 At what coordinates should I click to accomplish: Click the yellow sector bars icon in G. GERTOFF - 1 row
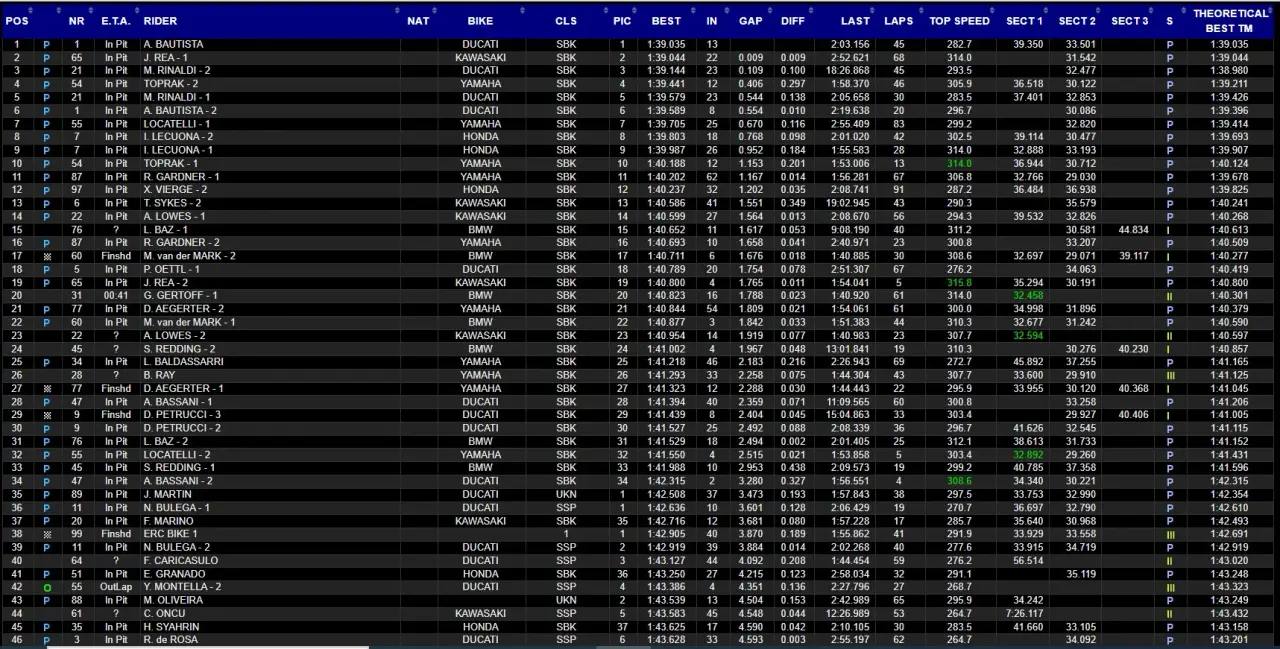(x=1170, y=296)
